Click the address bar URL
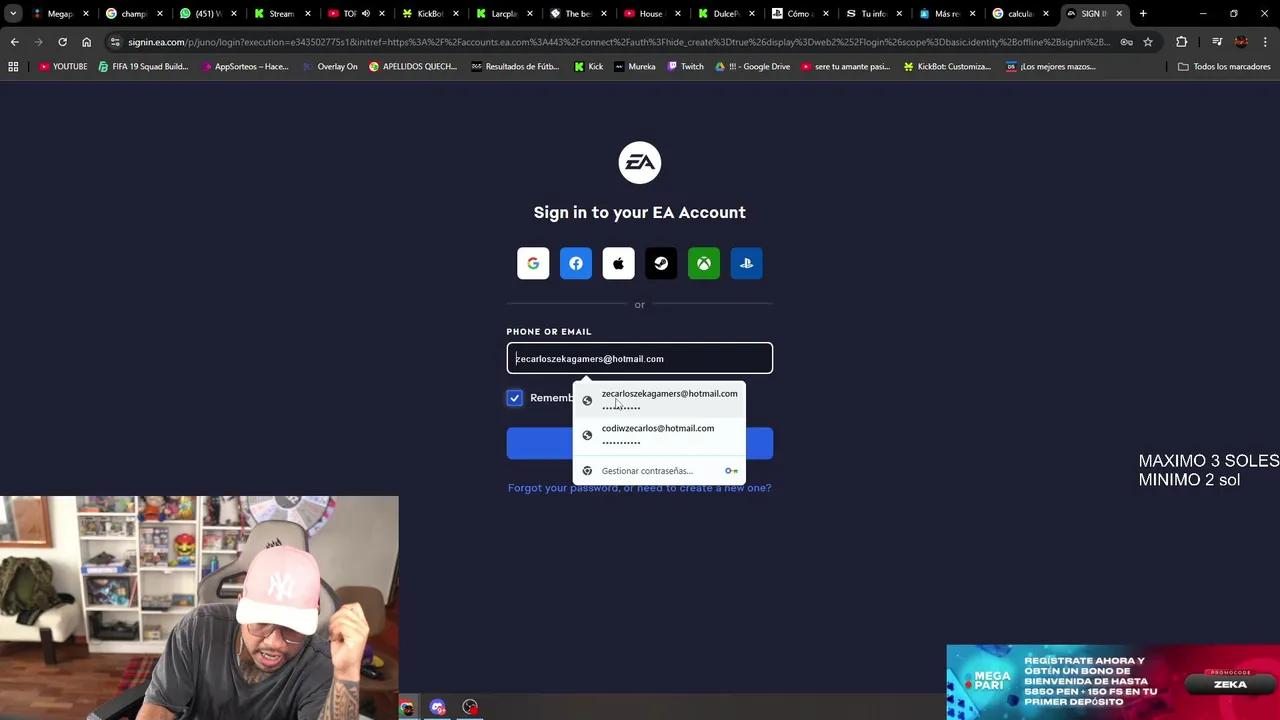1280x720 pixels. (x=618, y=42)
